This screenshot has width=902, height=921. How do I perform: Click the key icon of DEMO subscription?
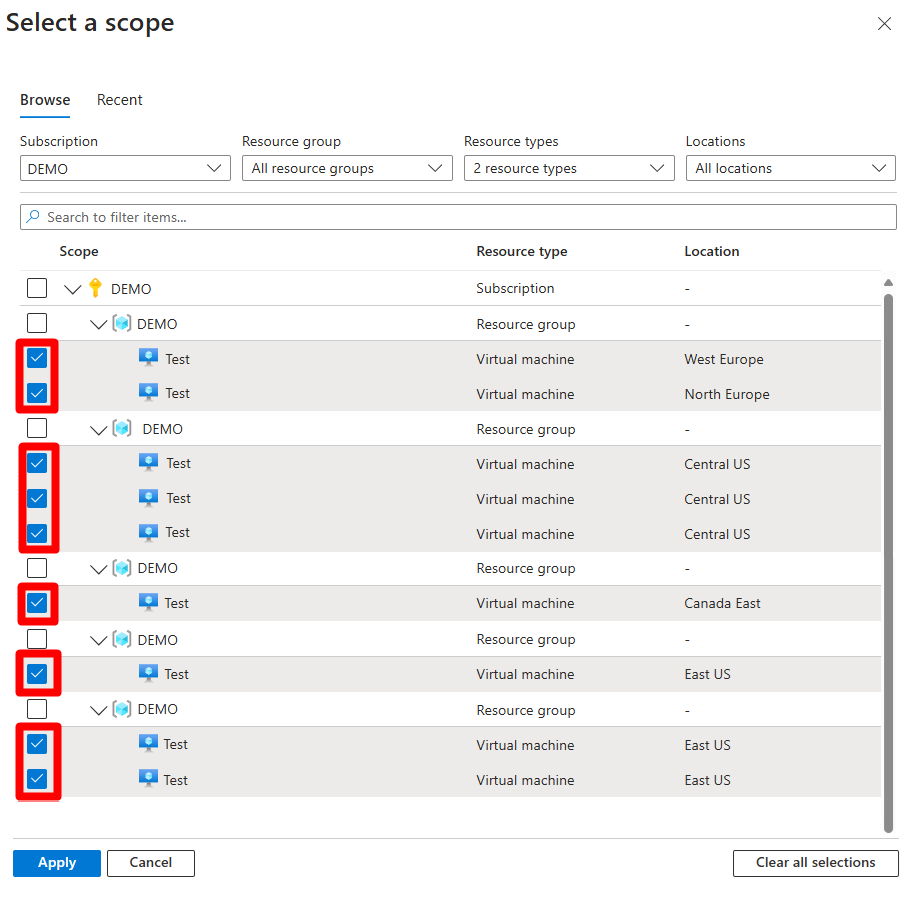(x=95, y=288)
